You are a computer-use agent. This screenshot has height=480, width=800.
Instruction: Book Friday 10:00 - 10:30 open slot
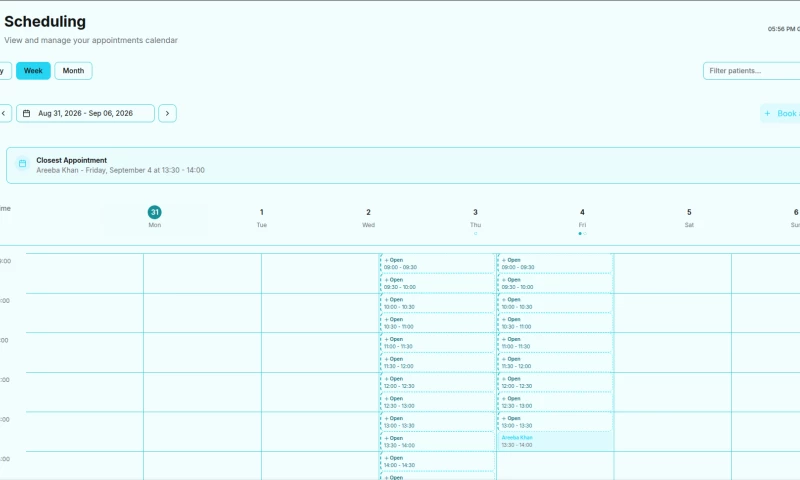coord(555,303)
